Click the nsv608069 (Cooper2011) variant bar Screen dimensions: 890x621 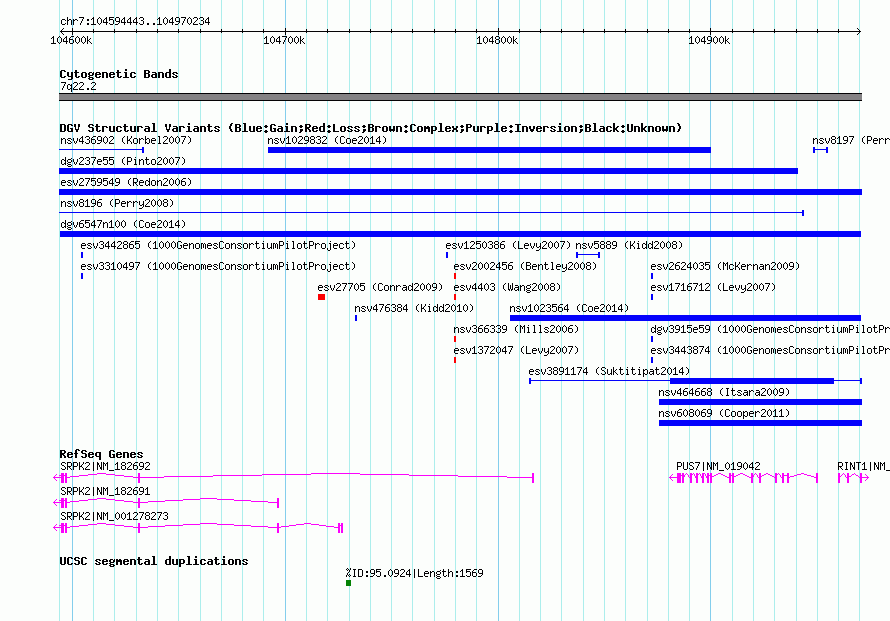(x=760, y=423)
